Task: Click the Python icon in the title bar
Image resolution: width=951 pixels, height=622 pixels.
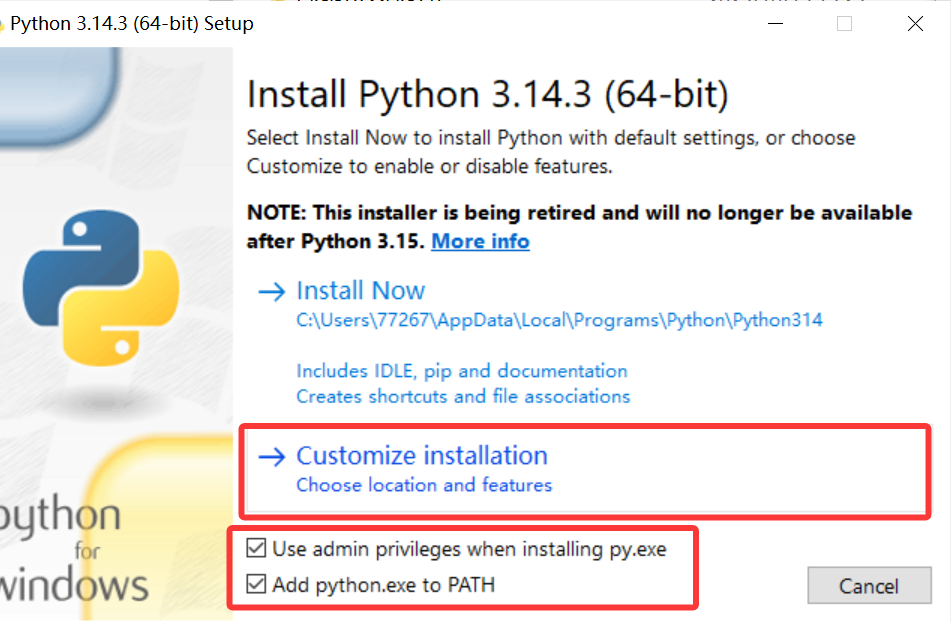Action: click(2, 24)
